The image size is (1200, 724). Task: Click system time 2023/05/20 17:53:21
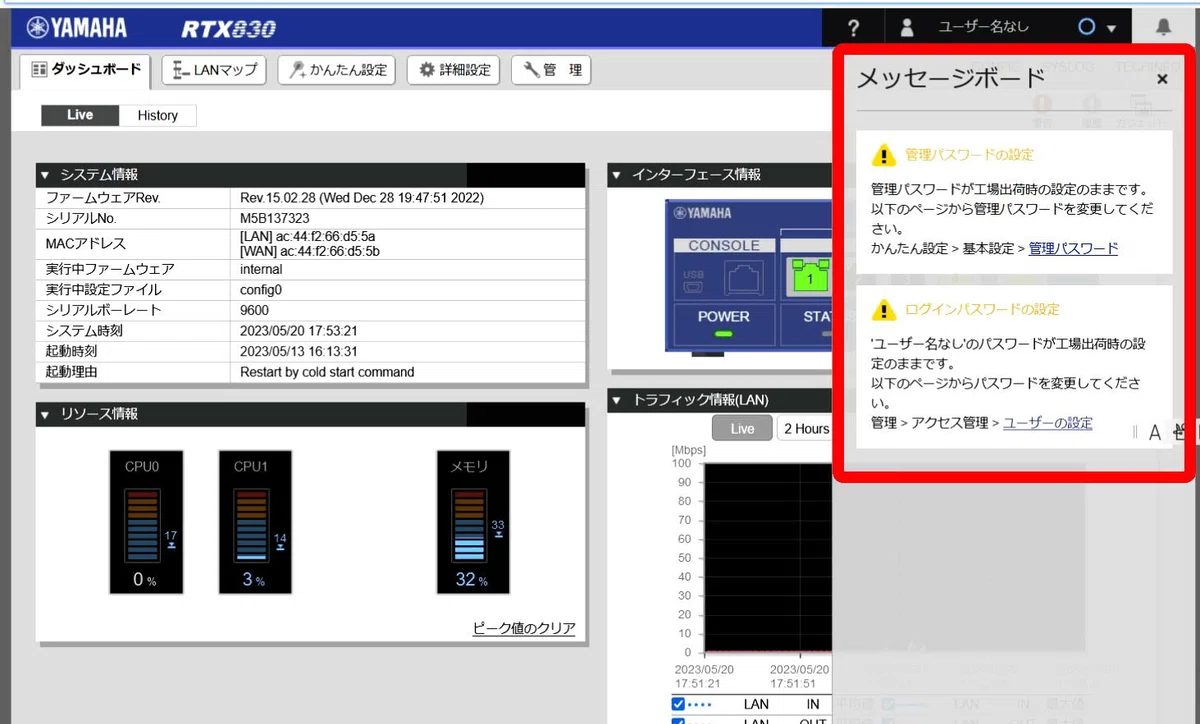point(299,331)
